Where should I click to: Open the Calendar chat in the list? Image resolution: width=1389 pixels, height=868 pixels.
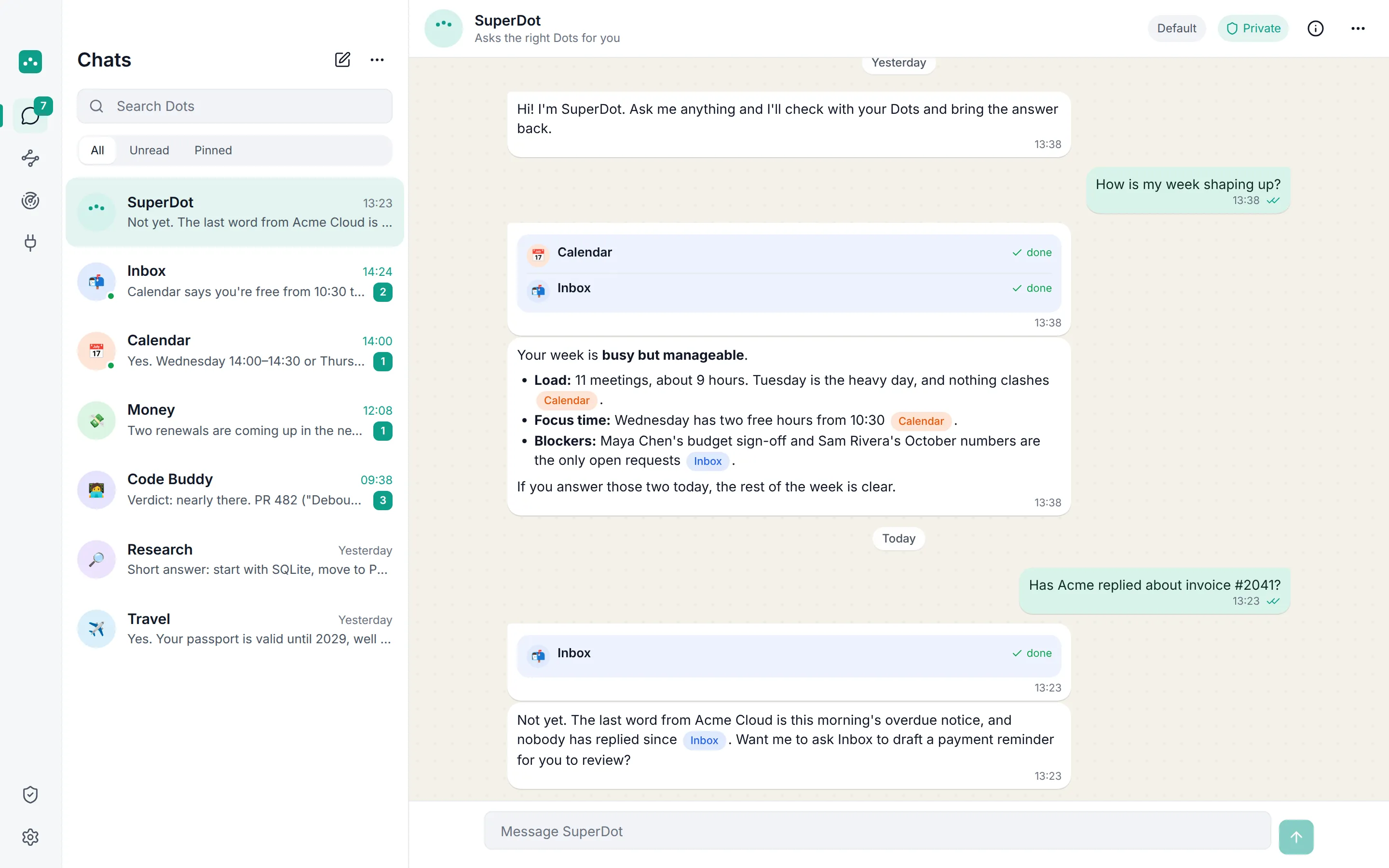coord(235,352)
